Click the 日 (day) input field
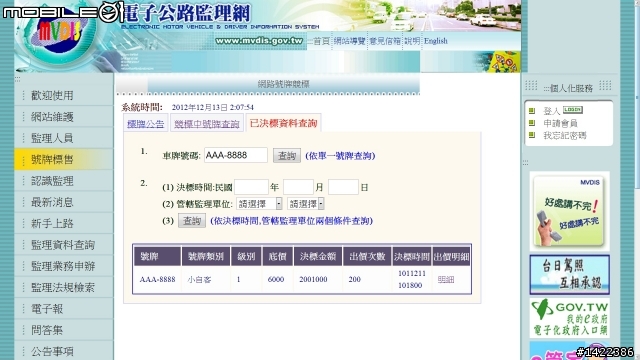 point(343,187)
